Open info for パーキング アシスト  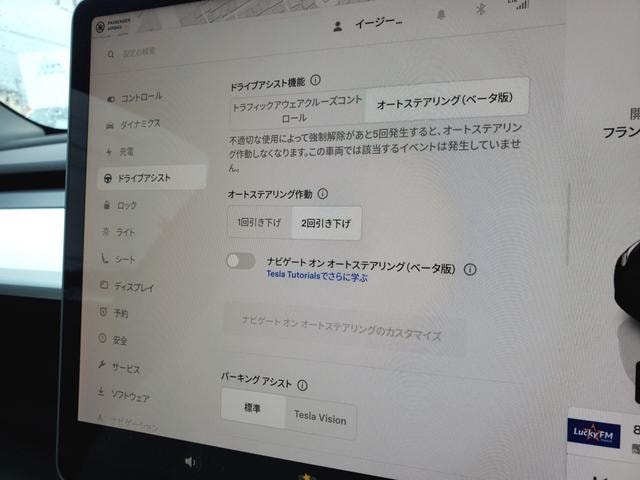click(302, 385)
